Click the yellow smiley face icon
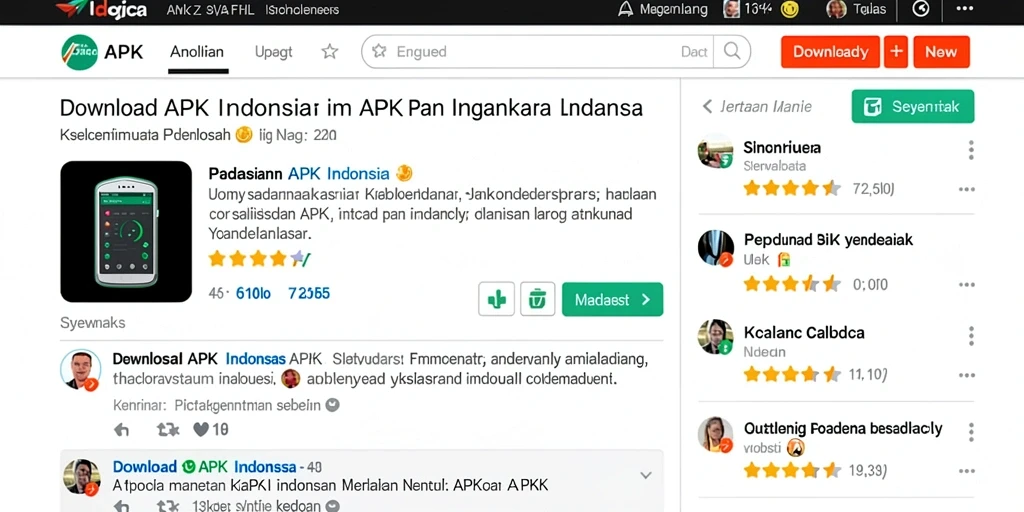The width and height of the screenshot is (1024, 512). [790, 9]
